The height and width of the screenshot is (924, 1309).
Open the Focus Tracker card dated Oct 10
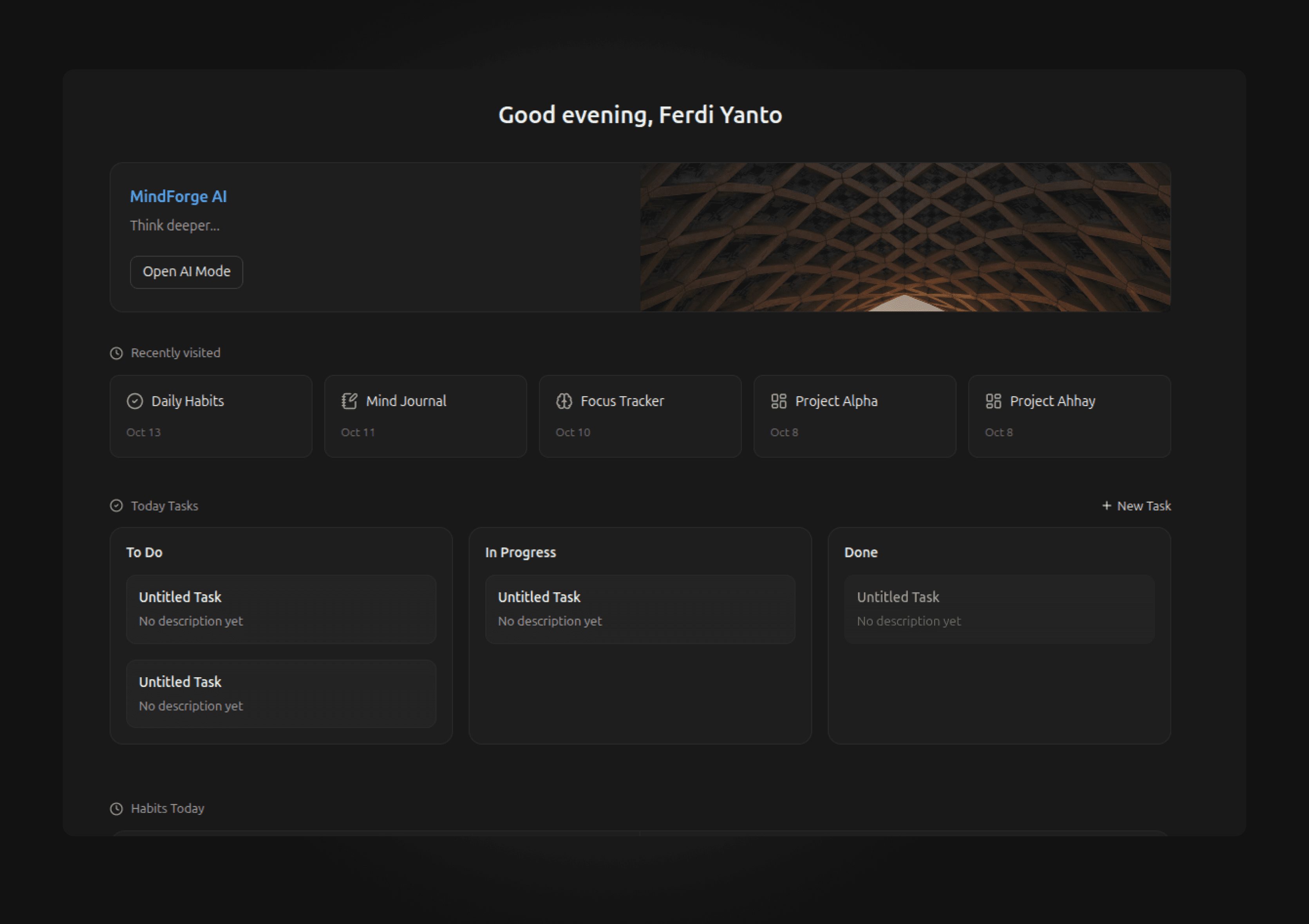tap(640, 416)
